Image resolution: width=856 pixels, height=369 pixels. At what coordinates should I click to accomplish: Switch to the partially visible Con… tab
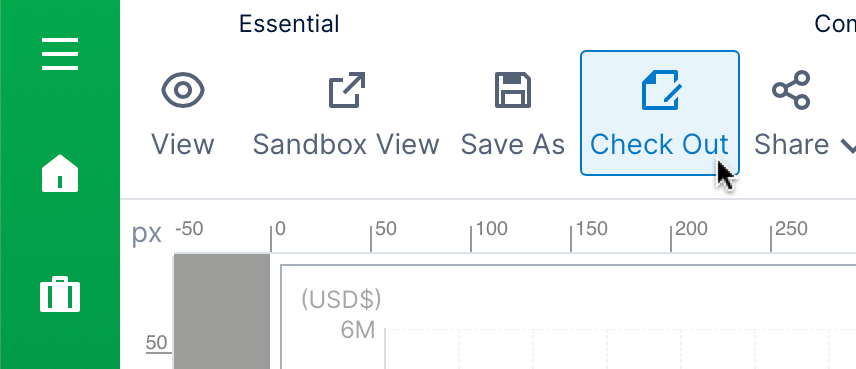click(x=835, y=24)
